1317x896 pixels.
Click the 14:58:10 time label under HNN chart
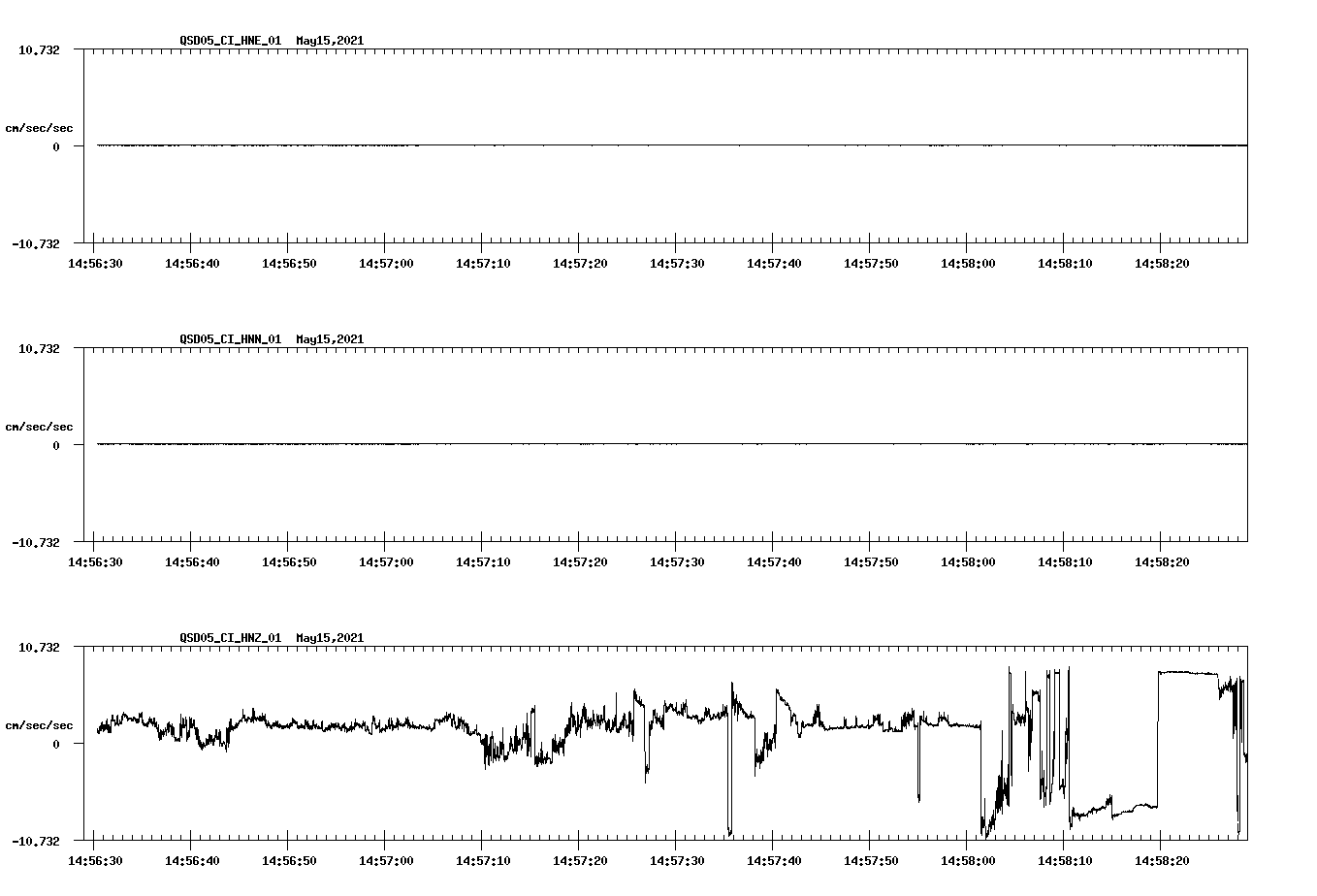pyautogui.click(x=1064, y=561)
